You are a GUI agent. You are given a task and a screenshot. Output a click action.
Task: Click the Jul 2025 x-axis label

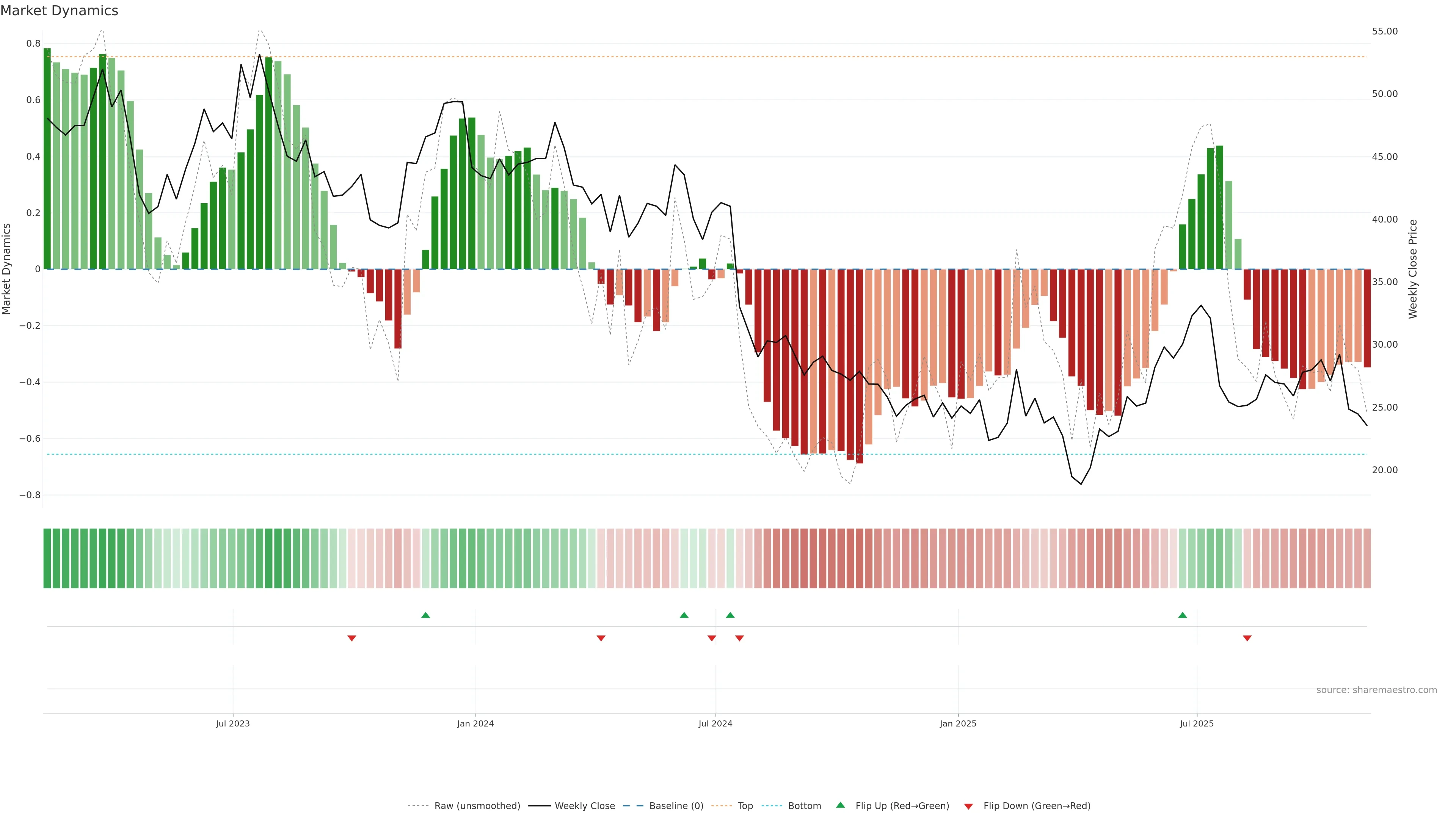1197,723
